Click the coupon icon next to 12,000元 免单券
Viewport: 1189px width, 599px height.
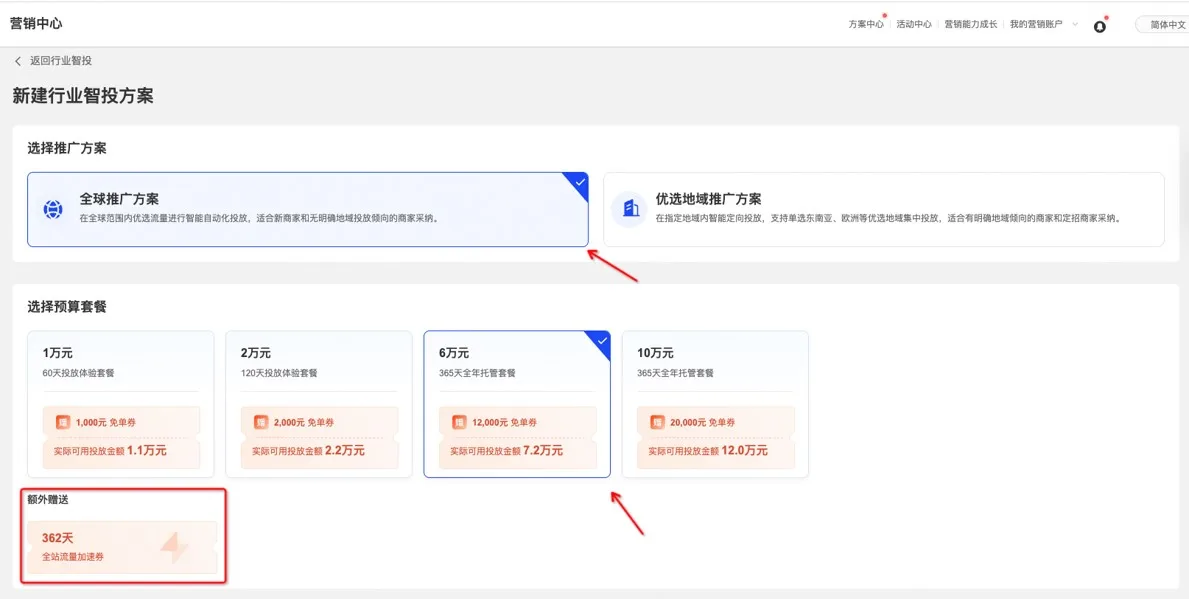click(x=459, y=423)
